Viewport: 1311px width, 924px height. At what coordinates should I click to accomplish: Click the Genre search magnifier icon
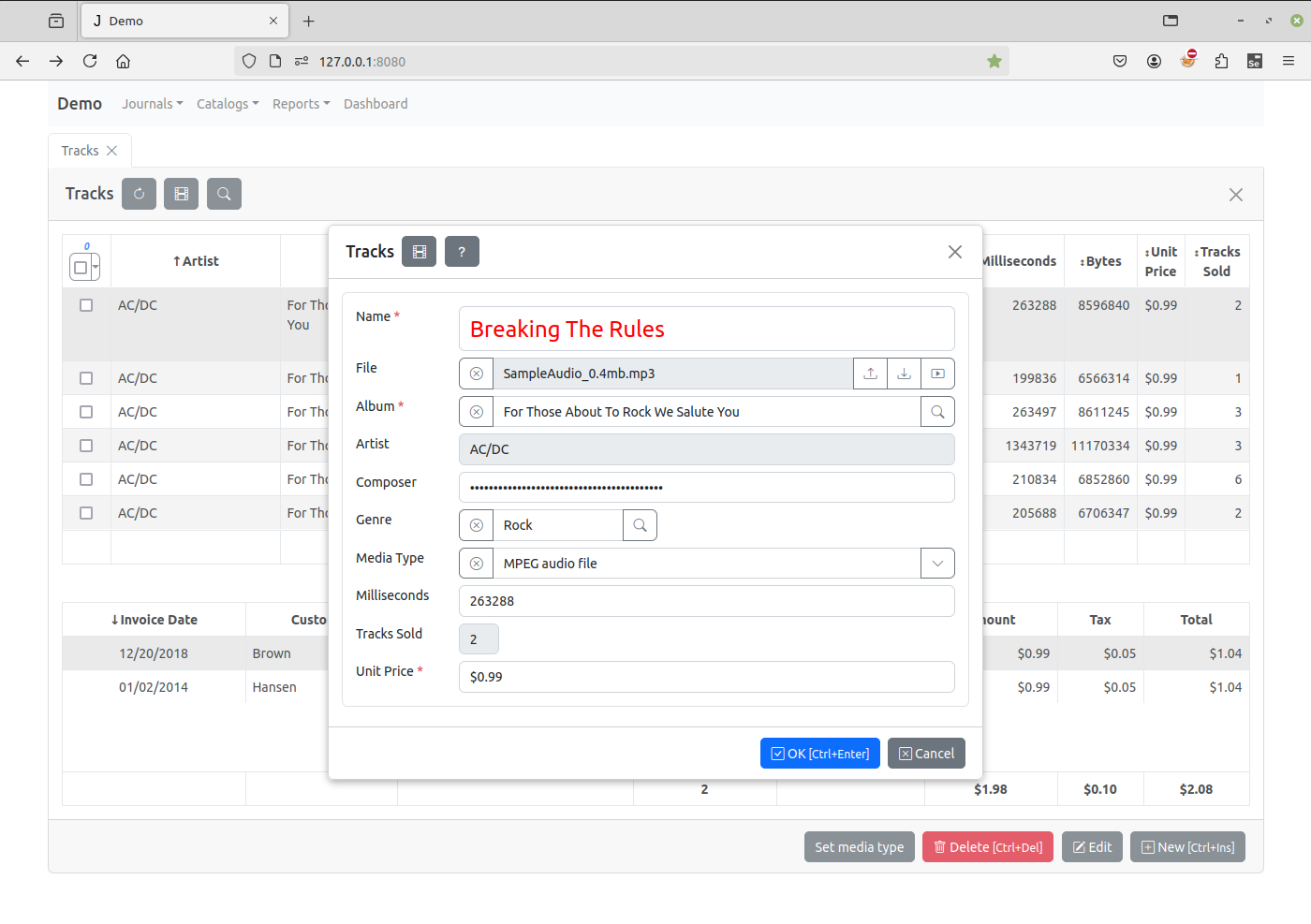coord(640,525)
